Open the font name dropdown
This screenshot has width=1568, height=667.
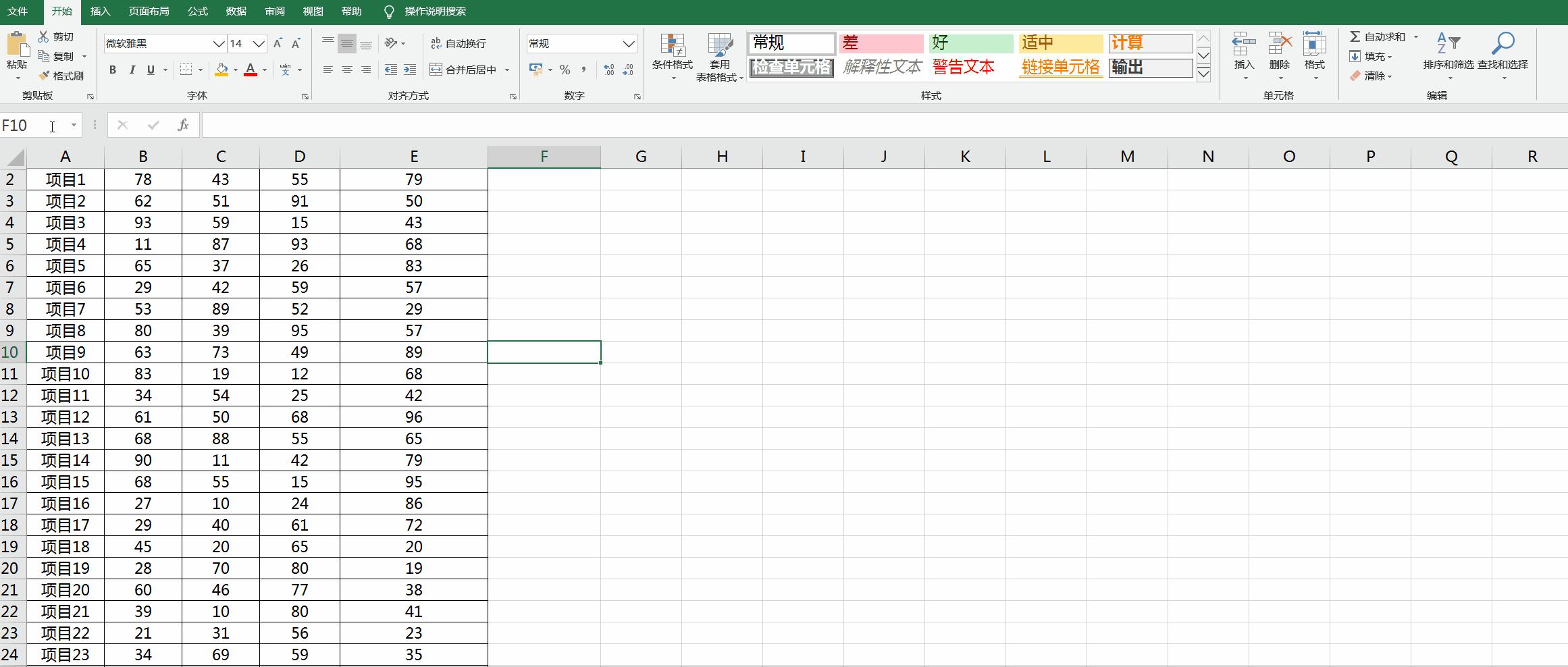[x=217, y=43]
